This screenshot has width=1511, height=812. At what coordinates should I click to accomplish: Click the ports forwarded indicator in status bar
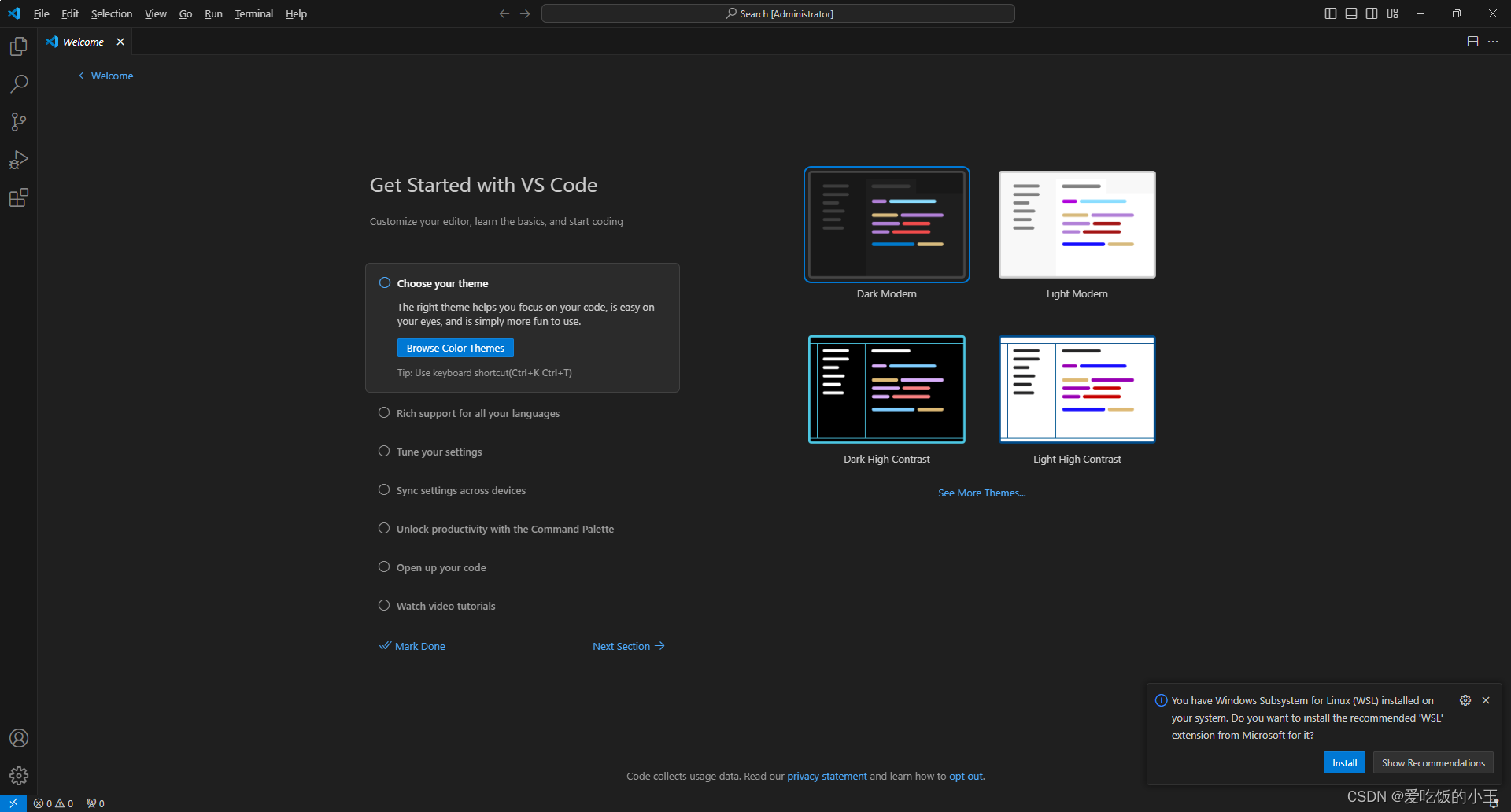95,803
